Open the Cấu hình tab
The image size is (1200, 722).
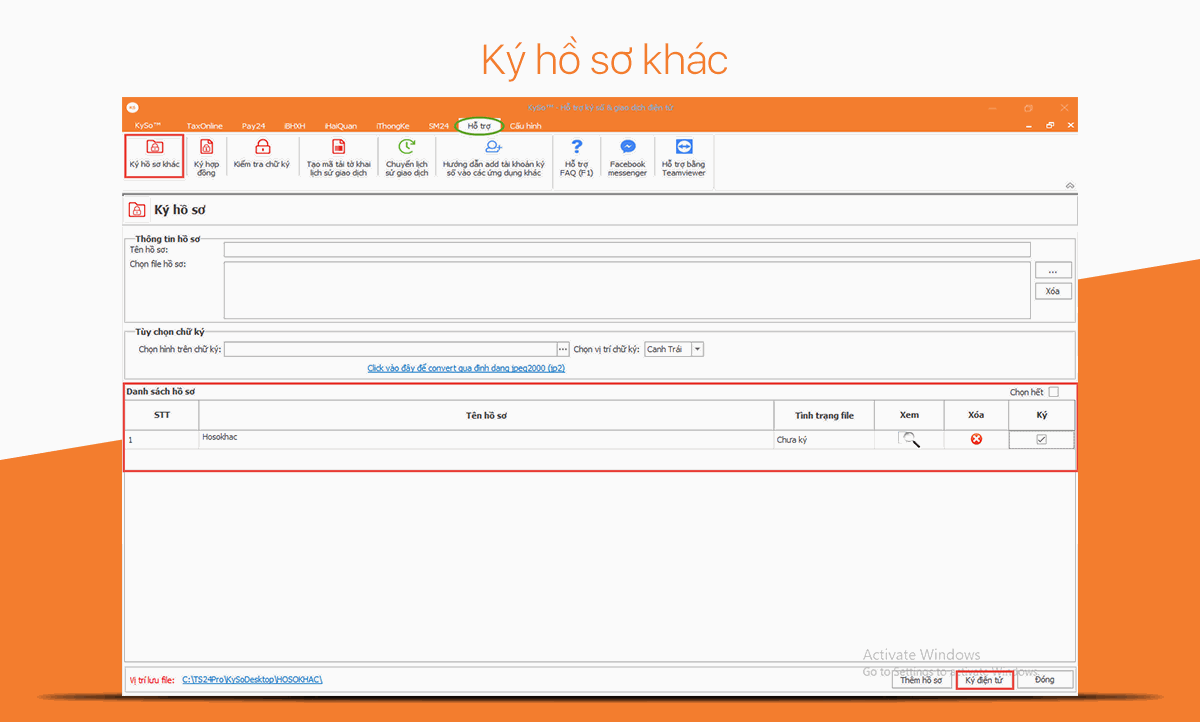point(525,126)
